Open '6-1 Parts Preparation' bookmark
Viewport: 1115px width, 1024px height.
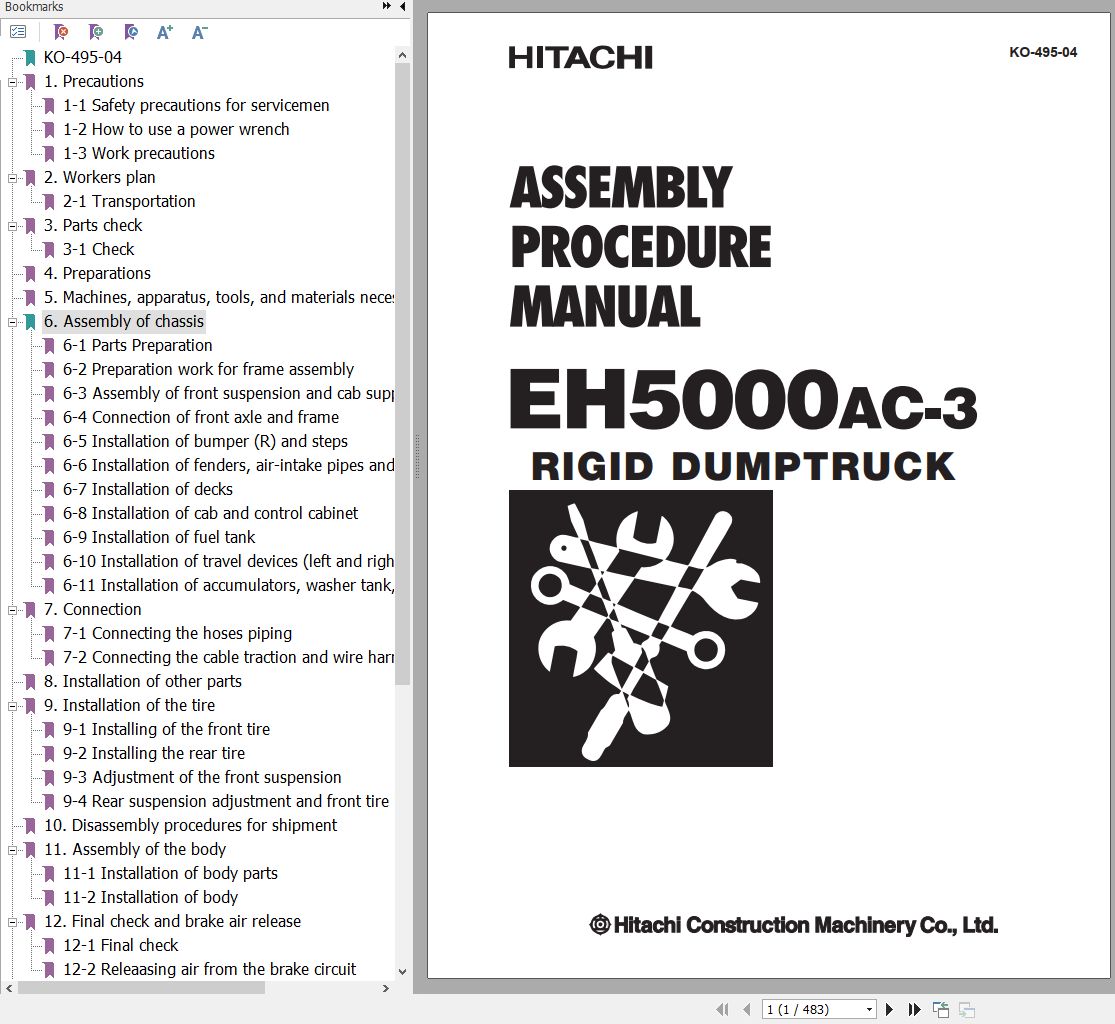coord(138,346)
